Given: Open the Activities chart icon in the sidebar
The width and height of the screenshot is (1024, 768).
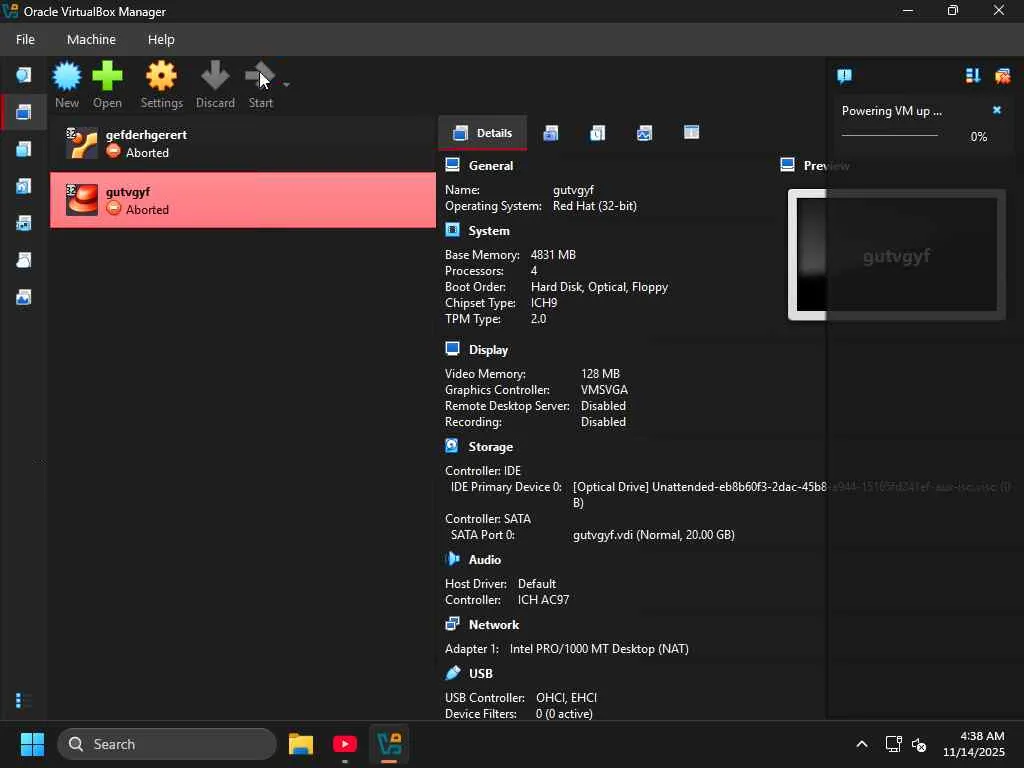Looking at the screenshot, I should pos(24,298).
